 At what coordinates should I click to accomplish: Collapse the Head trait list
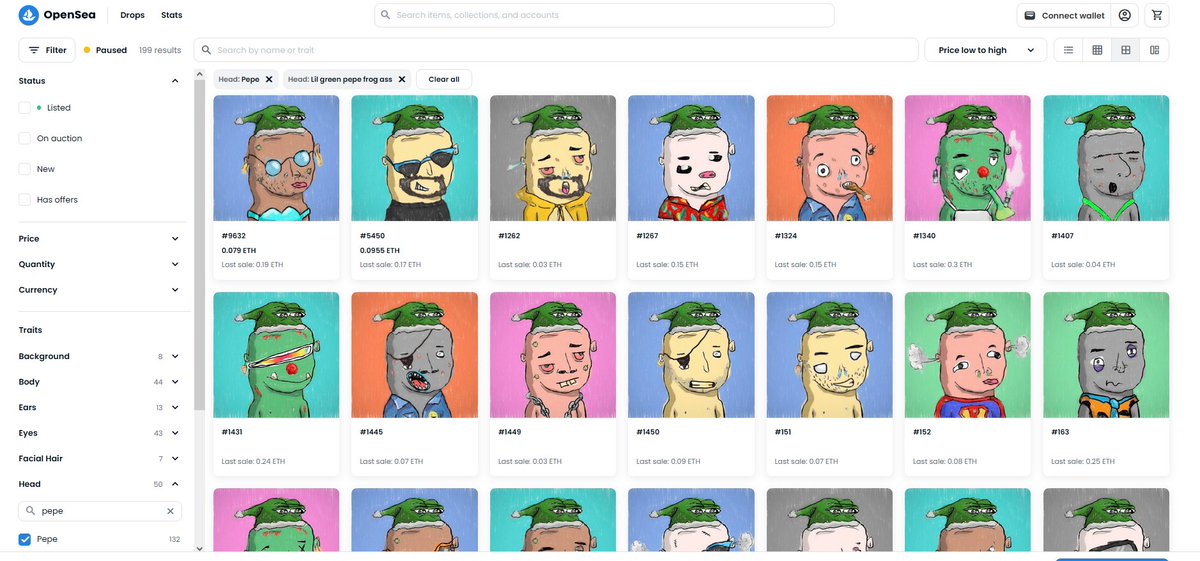[175, 484]
